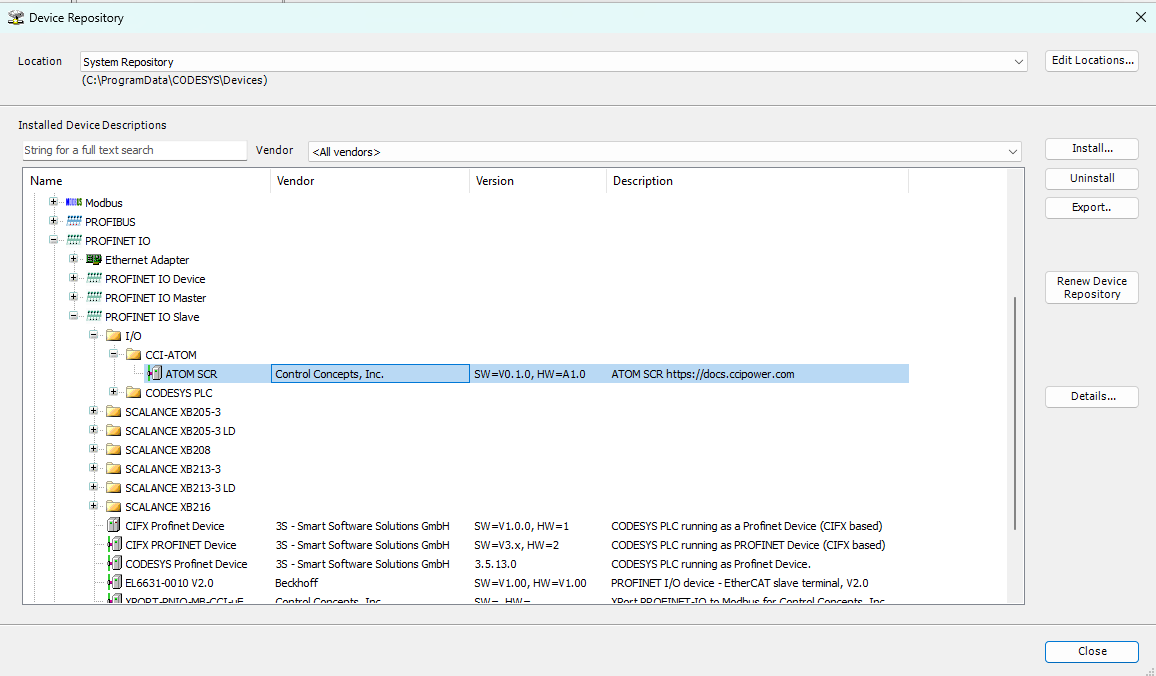The height and width of the screenshot is (676, 1156).
Task: Expand the Modbus tree node
Action: pyautogui.click(x=54, y=203)
